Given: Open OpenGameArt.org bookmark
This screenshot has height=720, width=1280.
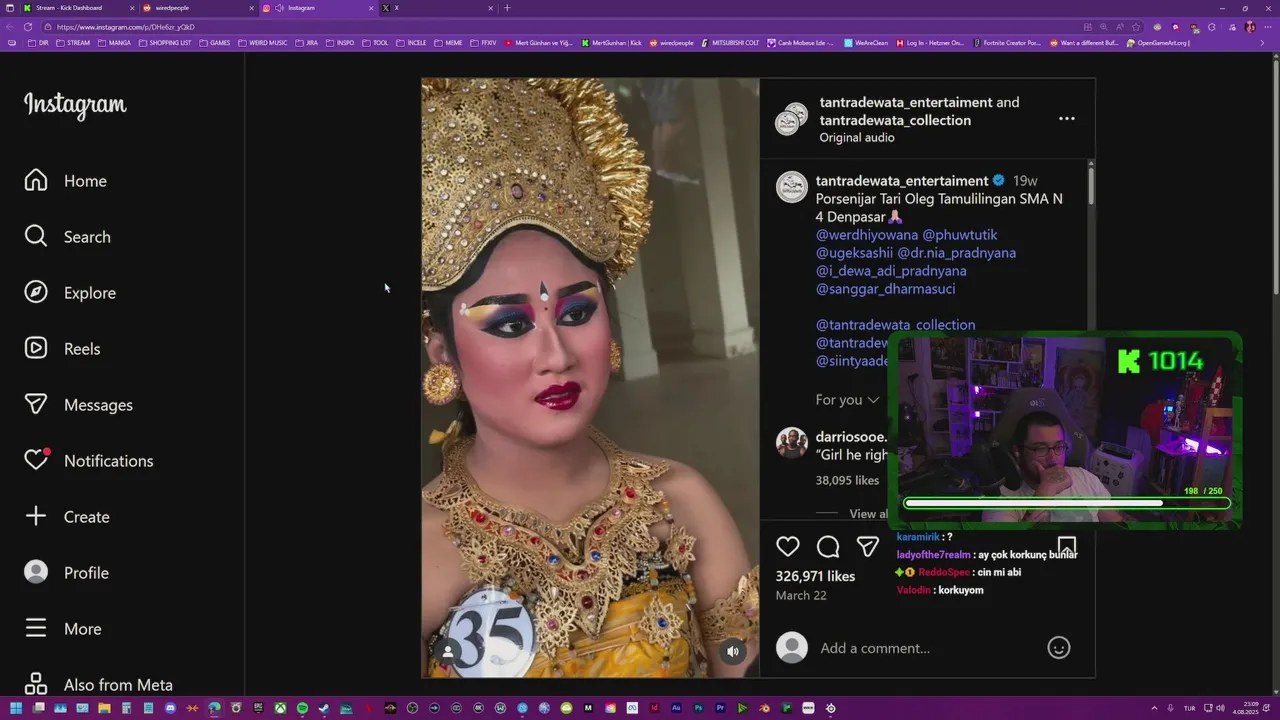Looking at the screenshot, I should click(1158, 43).
